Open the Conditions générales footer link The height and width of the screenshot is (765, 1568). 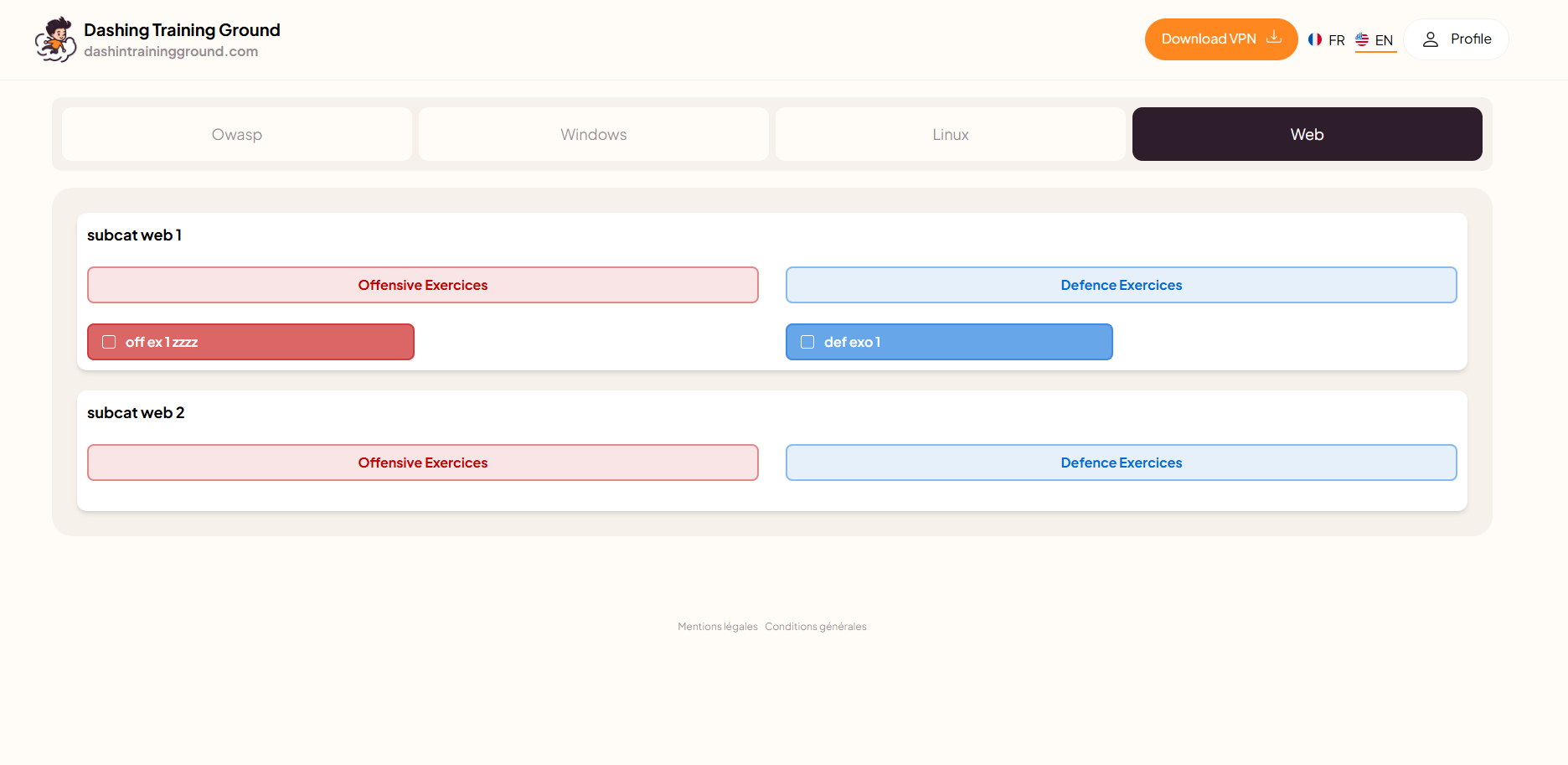(x=815, y=627)
